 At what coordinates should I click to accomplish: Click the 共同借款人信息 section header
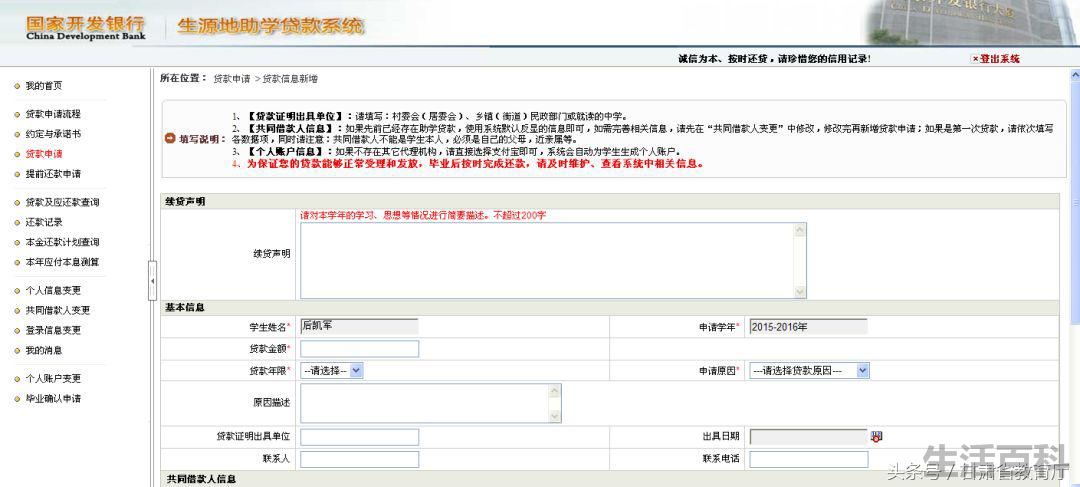(x=202, y=479)
